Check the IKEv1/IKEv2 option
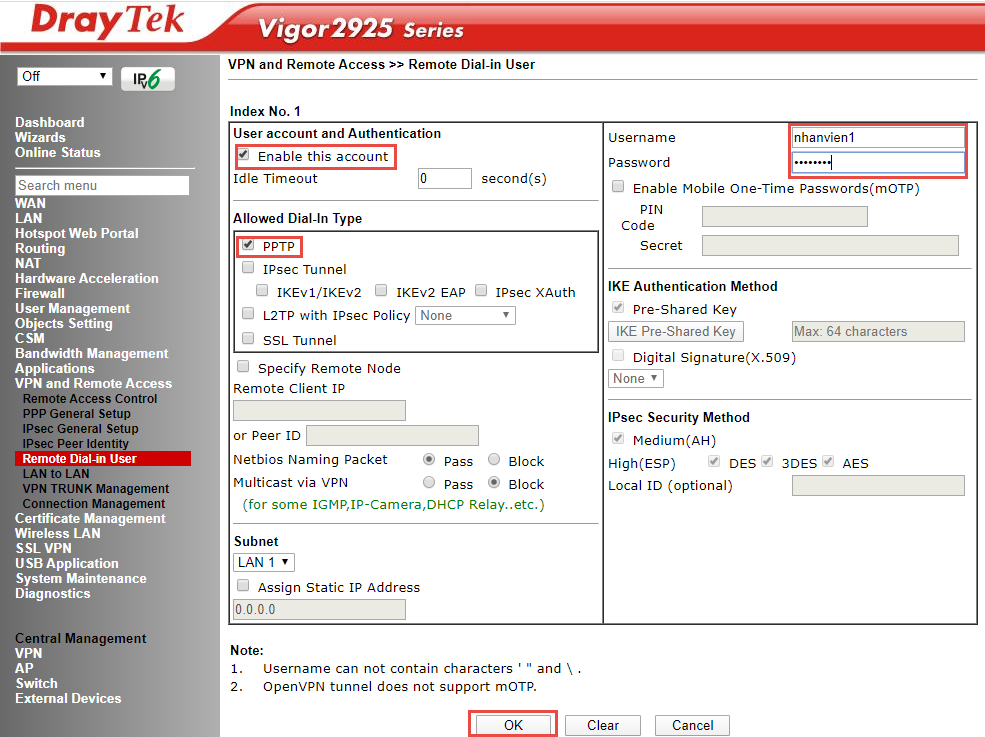985x737 pixels. 262,291
